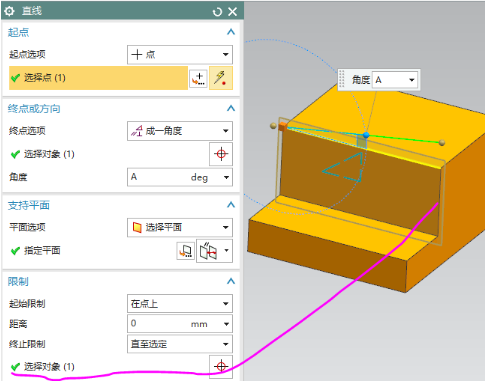Image resolution: width=485 pixels, height=381 pixels.
Task: Click the reset dialog arrow icon
Action: point(217,12)
